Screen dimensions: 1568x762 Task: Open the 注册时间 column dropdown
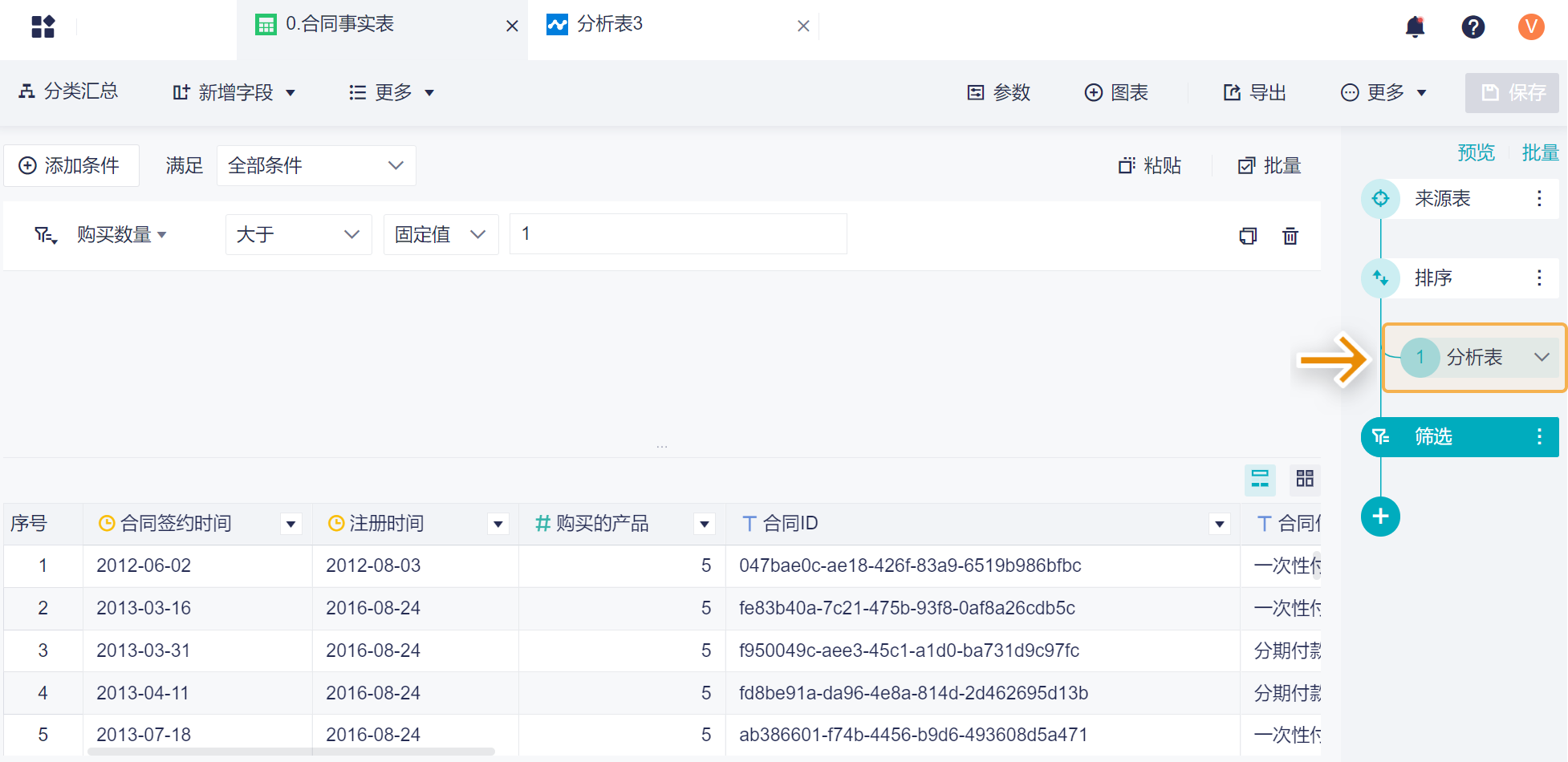(498, 524)
